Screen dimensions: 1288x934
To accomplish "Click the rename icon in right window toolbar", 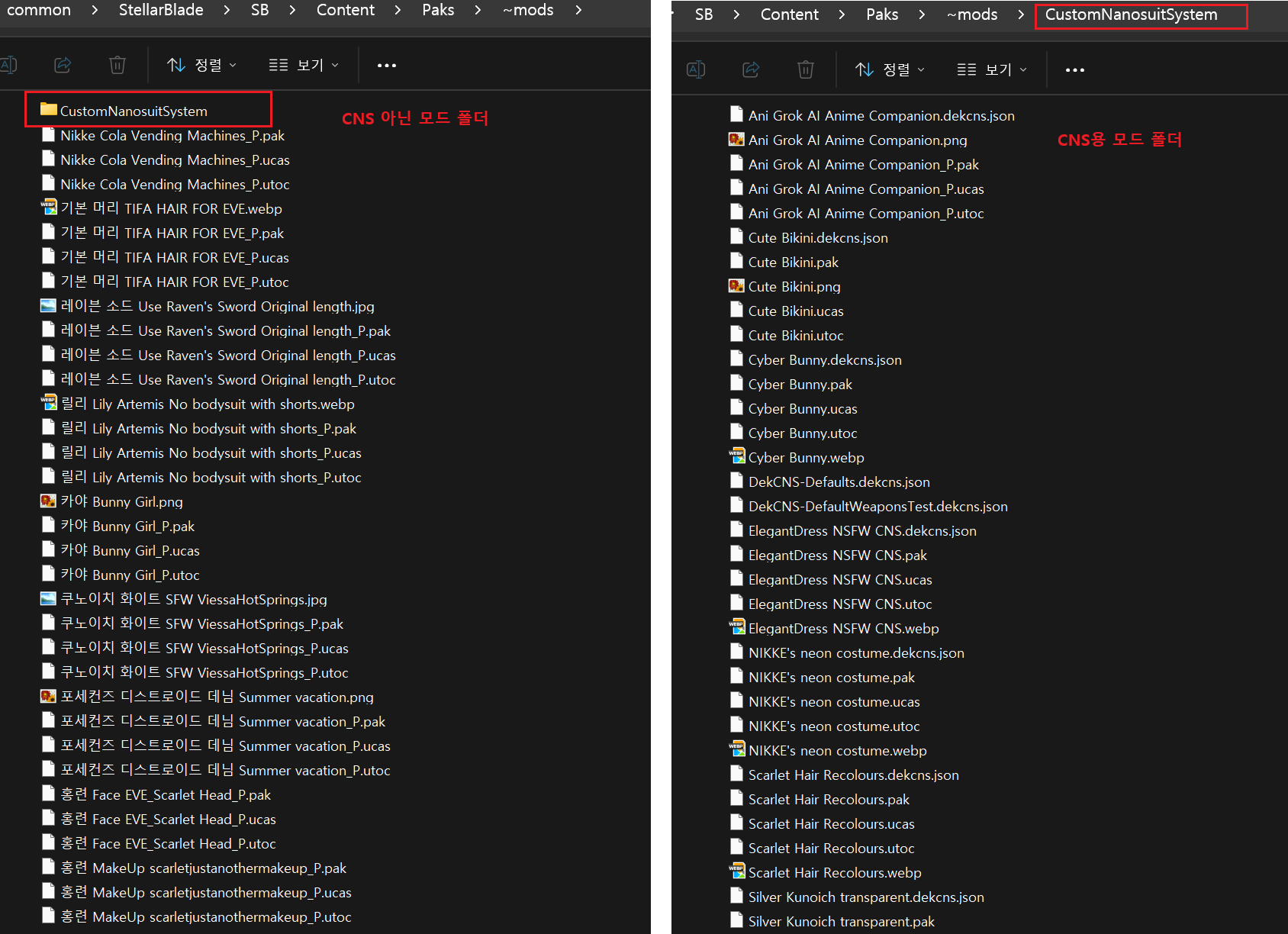I will pos(696,69).
